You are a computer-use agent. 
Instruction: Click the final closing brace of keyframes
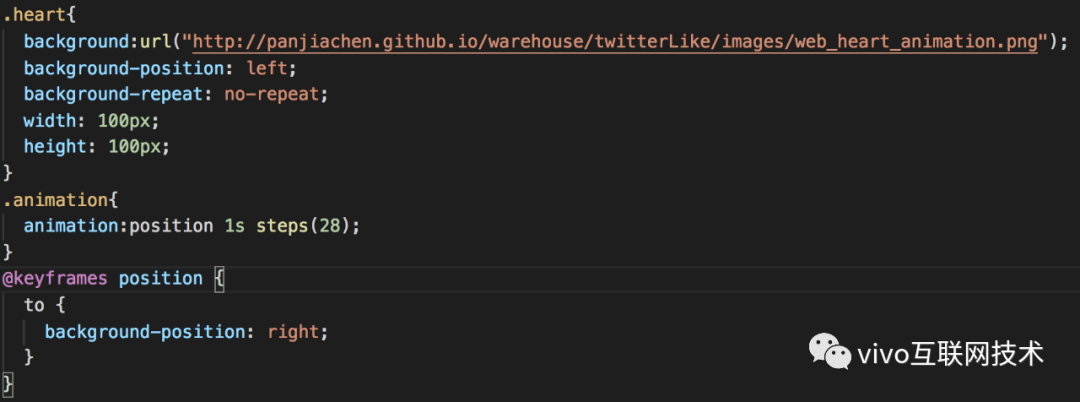[9, 383]
